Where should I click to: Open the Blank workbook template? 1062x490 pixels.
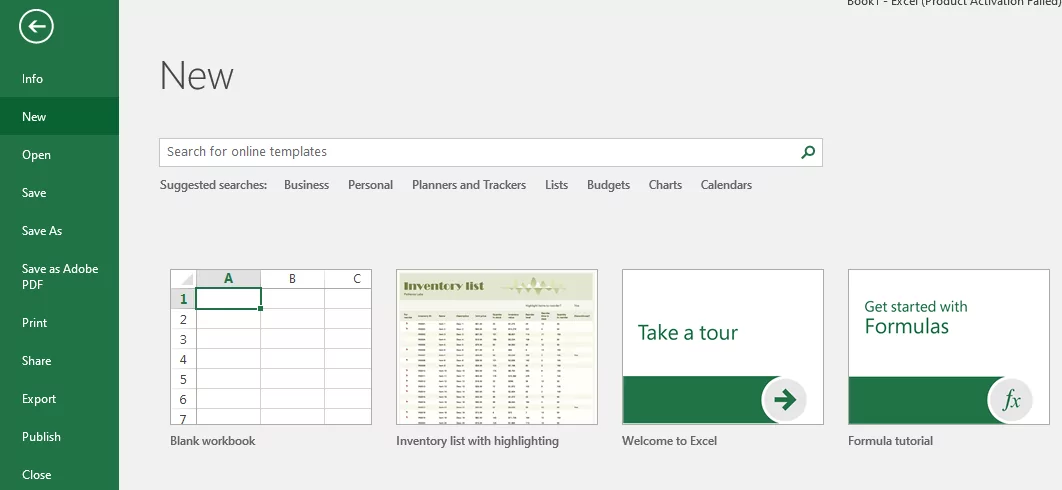click(x=271, y=346)
